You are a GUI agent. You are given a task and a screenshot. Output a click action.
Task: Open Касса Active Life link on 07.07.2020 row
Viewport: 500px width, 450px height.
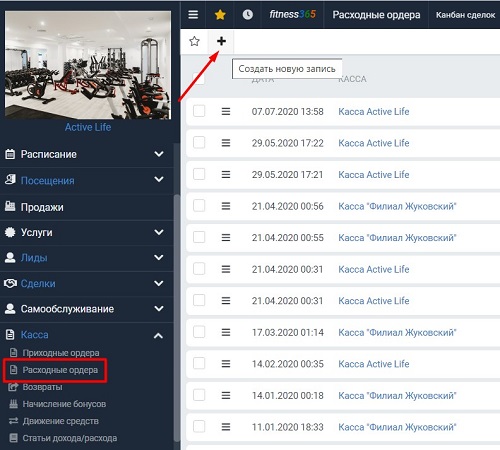(x=374, y=111)
